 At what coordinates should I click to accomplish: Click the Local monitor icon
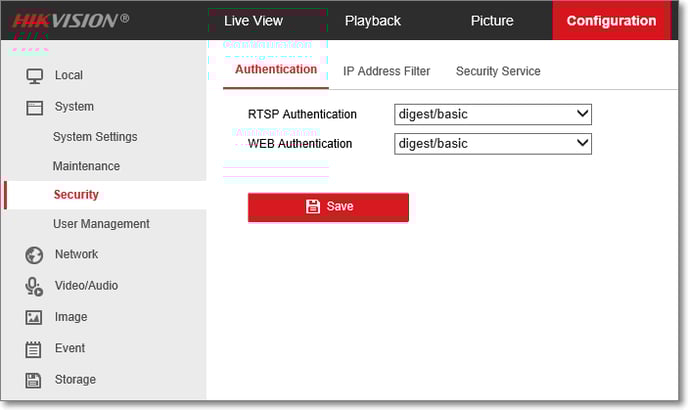pyautogui.click(x=34, y=76)
